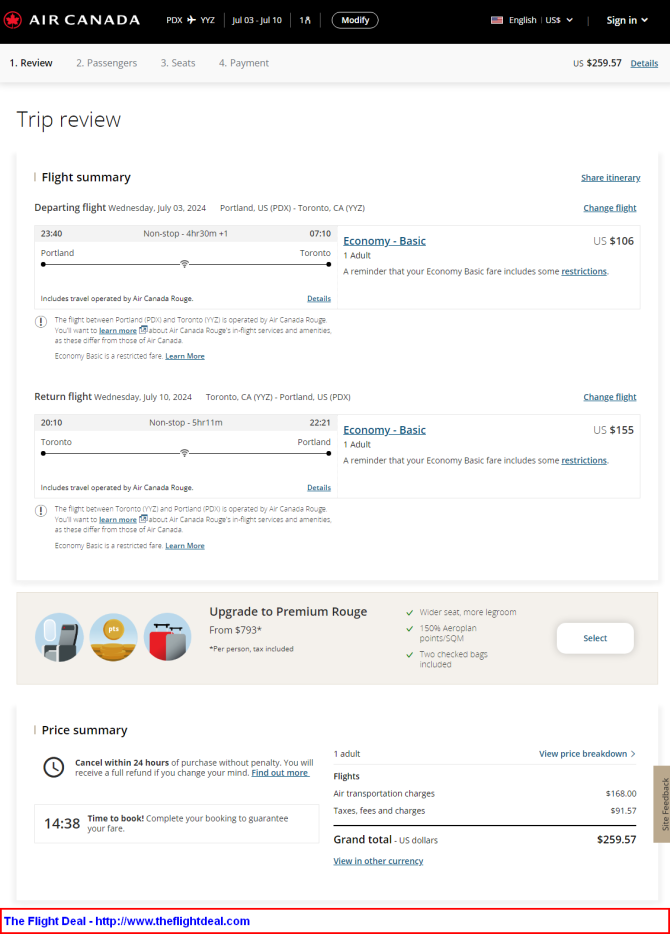The height and width of the screenshot is (934, 670).
Task: Click Share itinerary link
Action: tap(610, 178)
